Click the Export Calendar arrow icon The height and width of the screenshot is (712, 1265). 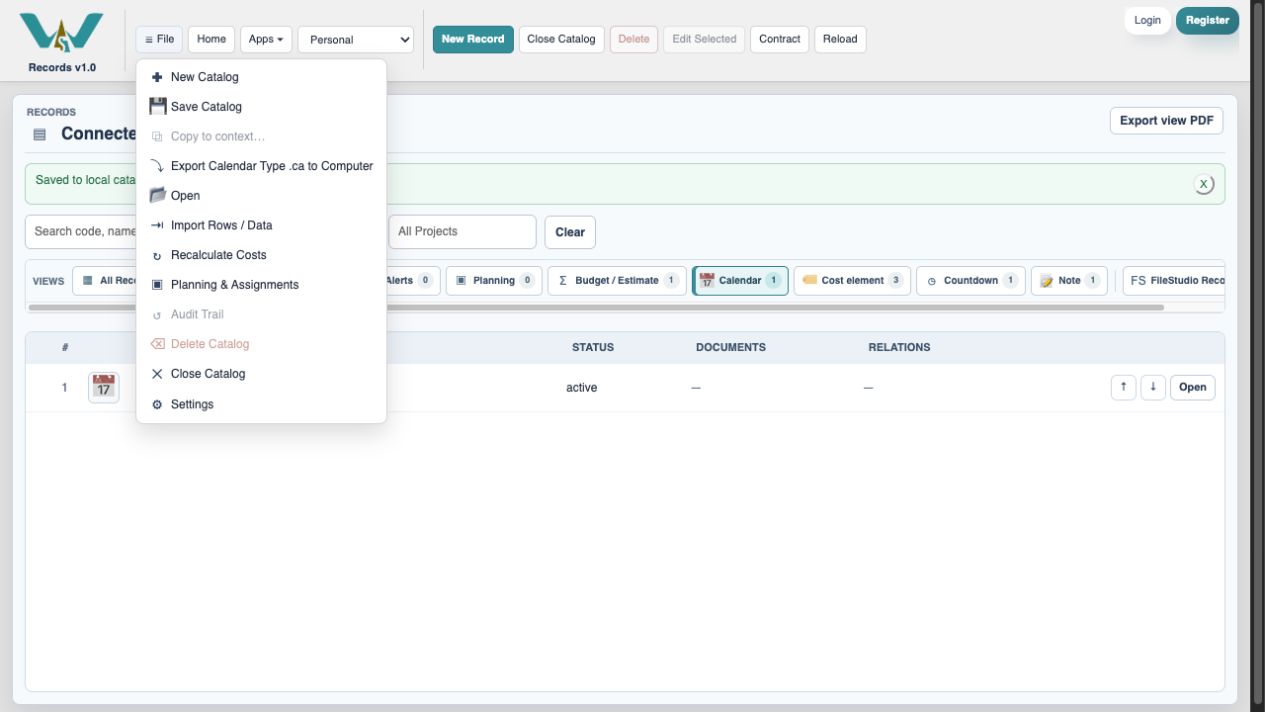(157, 166)
